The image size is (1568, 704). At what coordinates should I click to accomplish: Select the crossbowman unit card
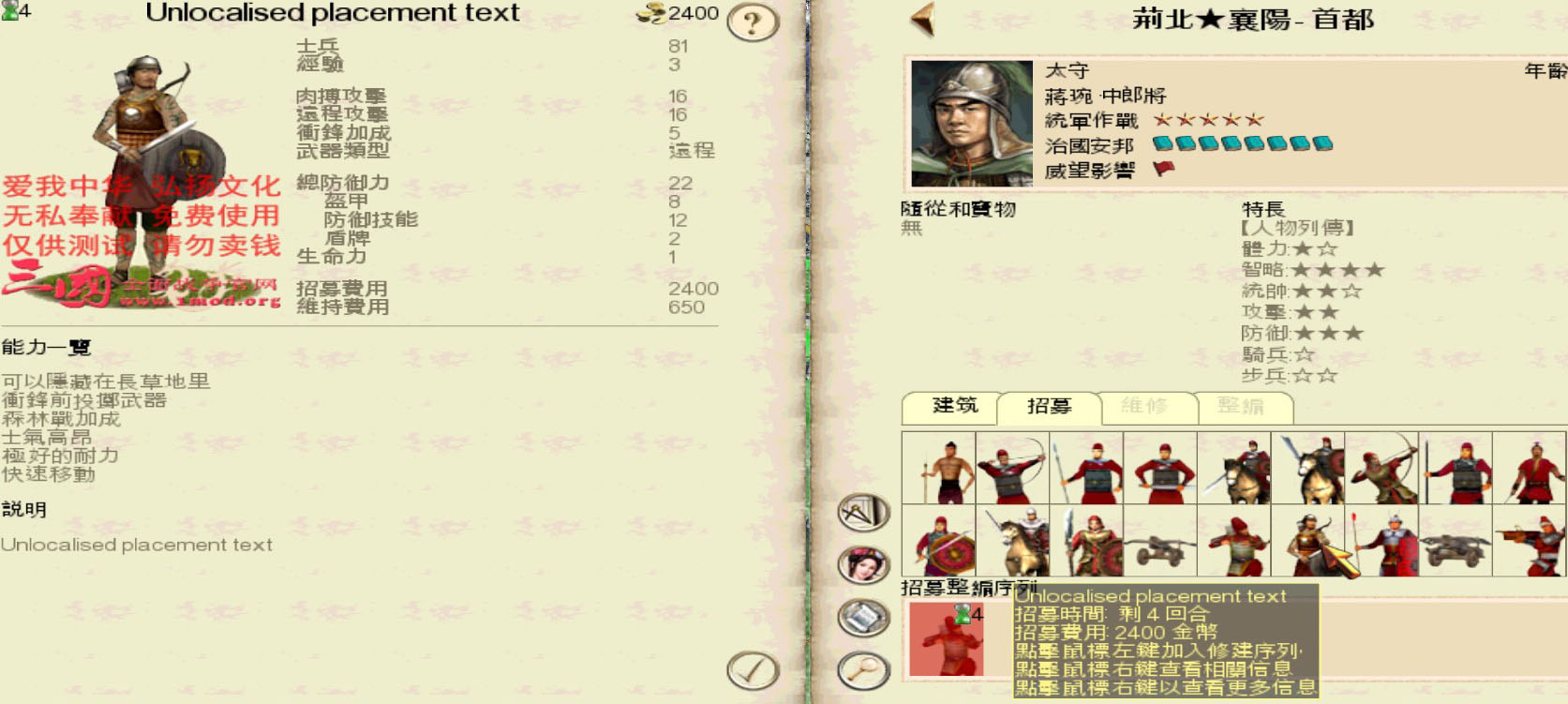click(1530, 540)
